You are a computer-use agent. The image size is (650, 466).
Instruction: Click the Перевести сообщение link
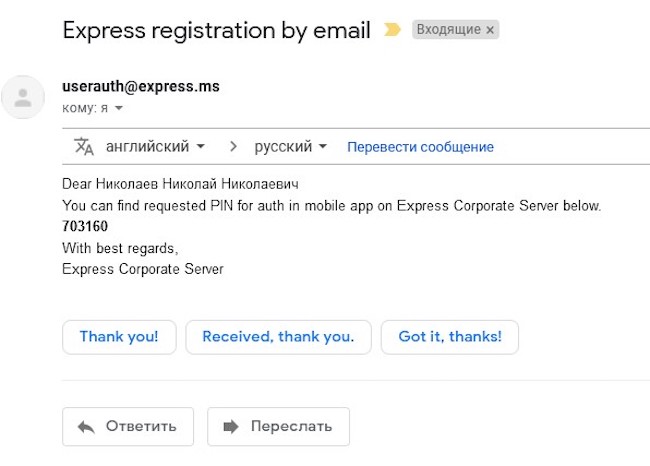coord(420,147)
